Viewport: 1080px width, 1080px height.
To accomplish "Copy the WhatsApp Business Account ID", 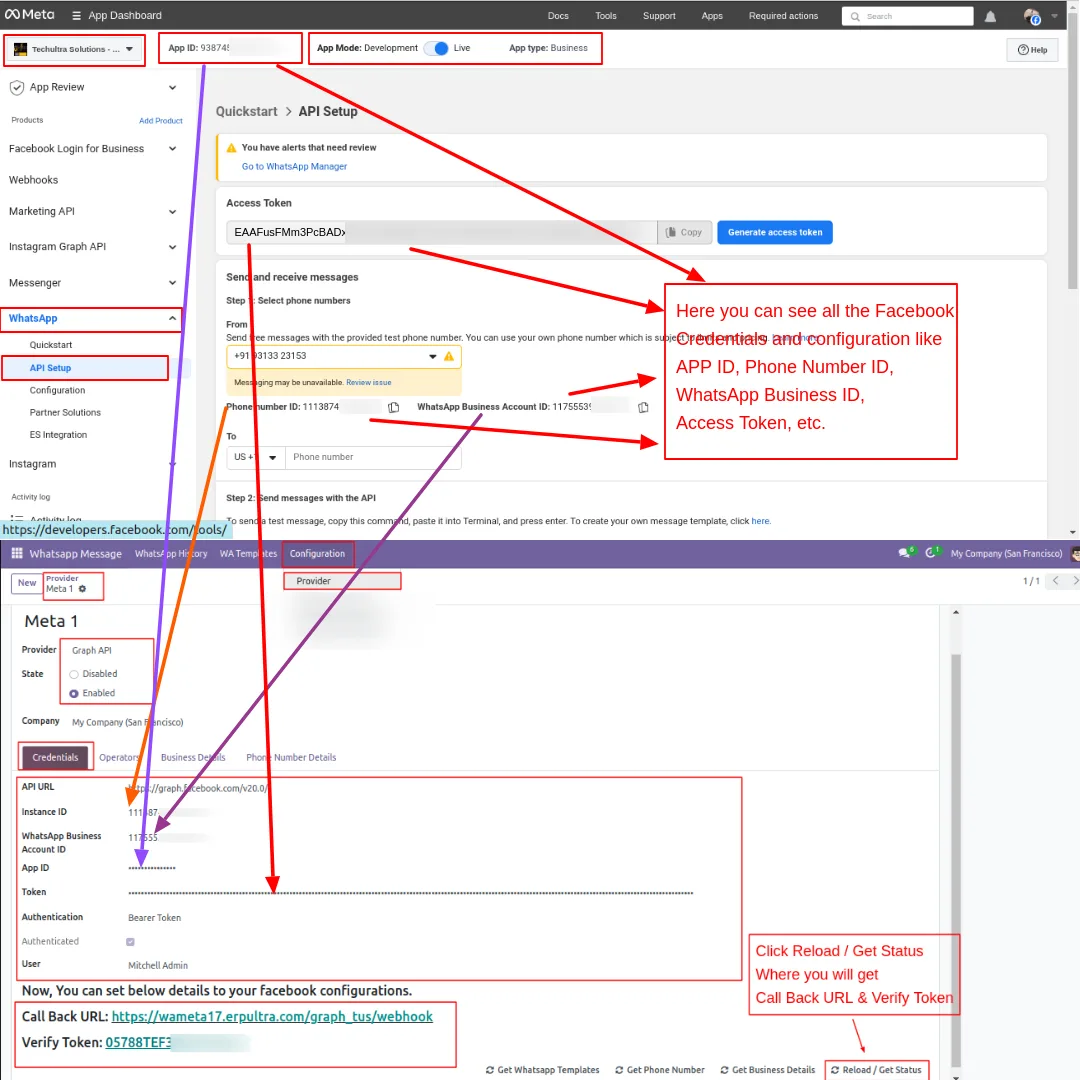I will 643,408.
